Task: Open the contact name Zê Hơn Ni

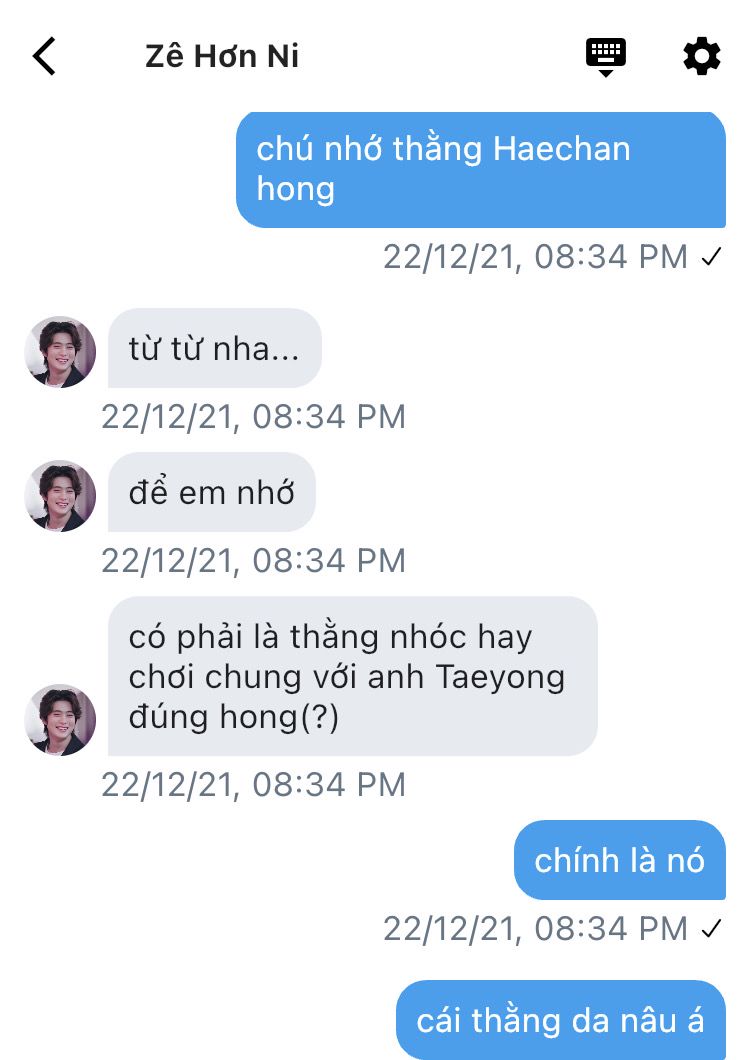Action: click(222, 56)
